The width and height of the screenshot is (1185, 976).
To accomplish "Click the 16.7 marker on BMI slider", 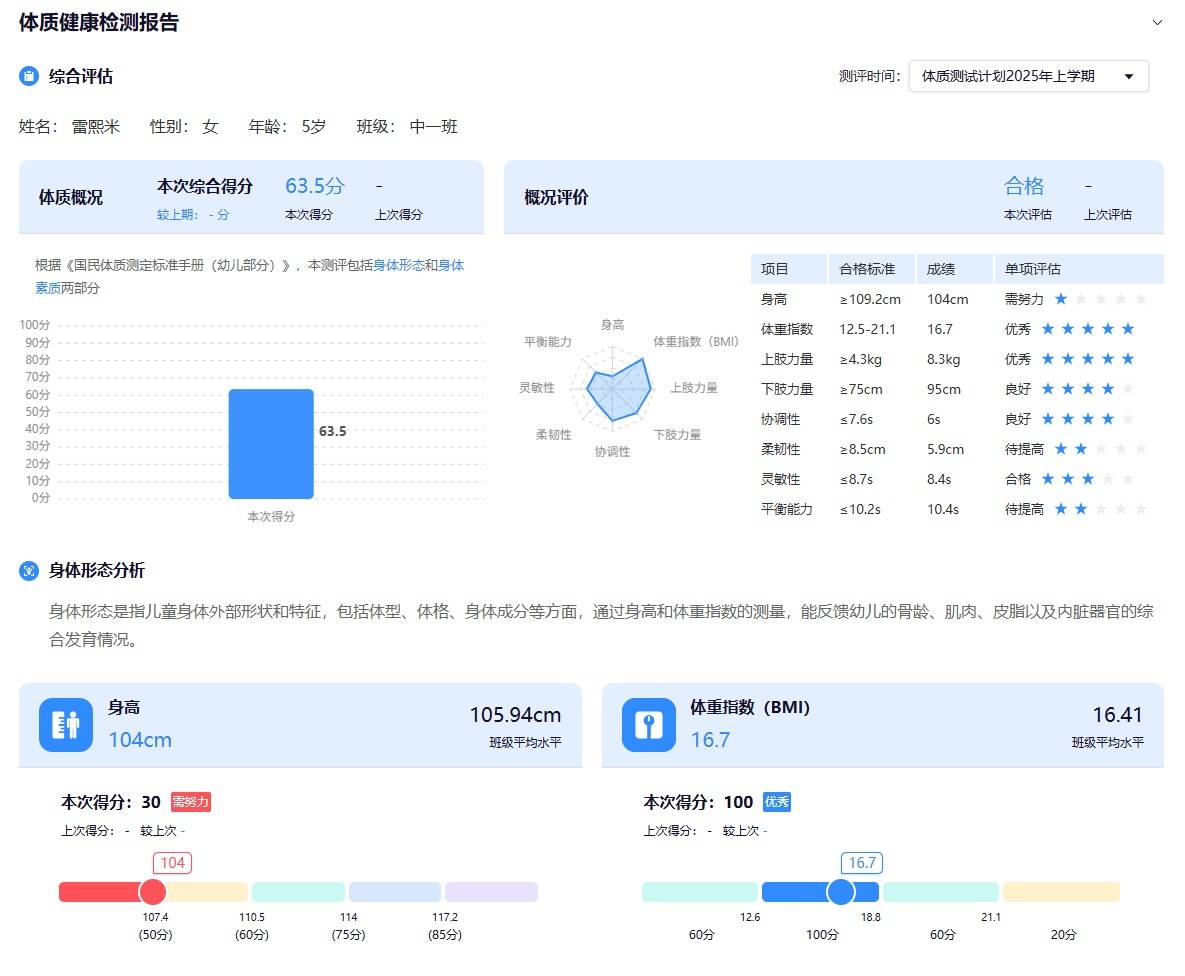I will click(x=841, y=892).
